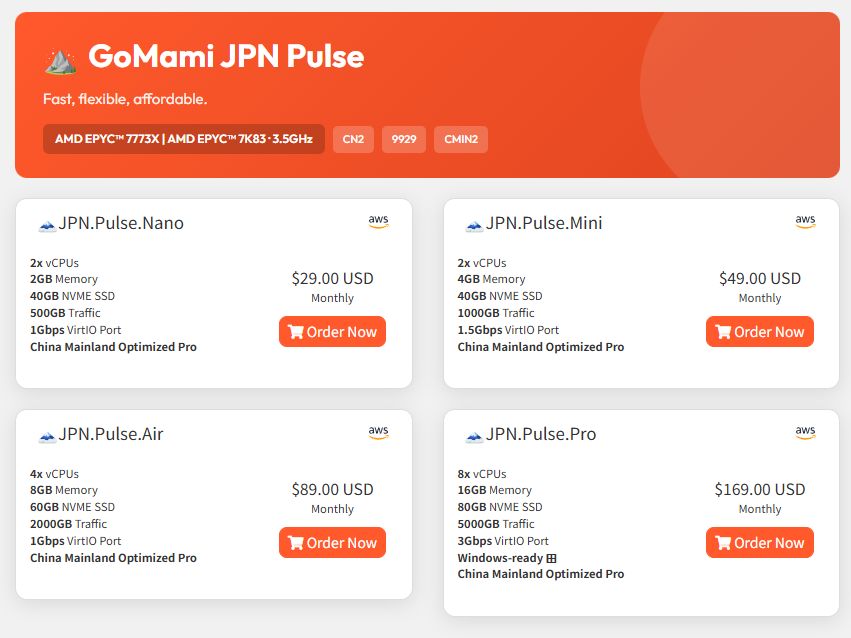The width and height of the screenshot is (851, 638).
Task: Click the Mt. Fuji icon beside JPN.Pulse.Air
Action: tap(47, 436)
